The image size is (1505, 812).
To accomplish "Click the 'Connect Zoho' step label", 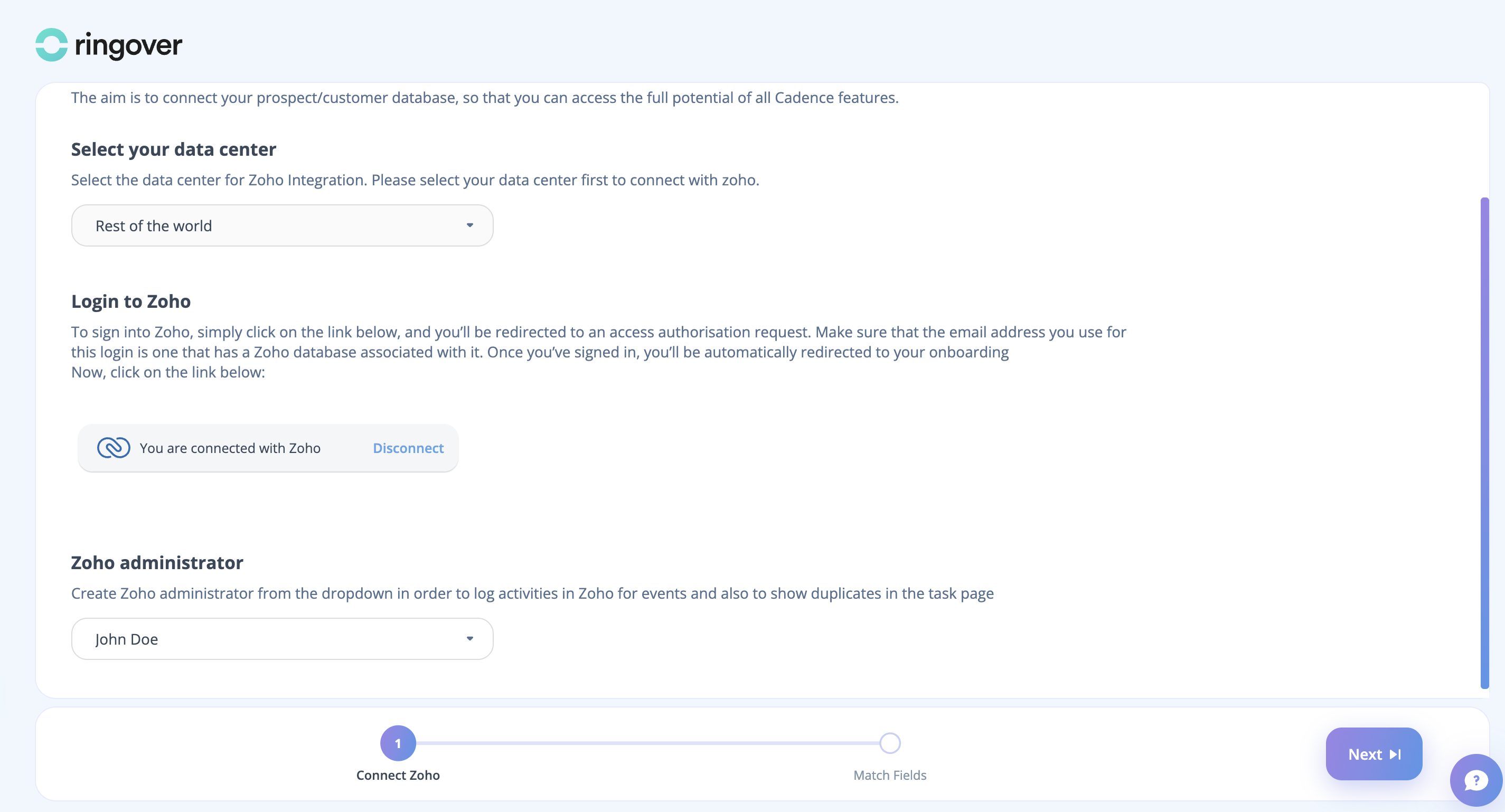I will 398,775.
